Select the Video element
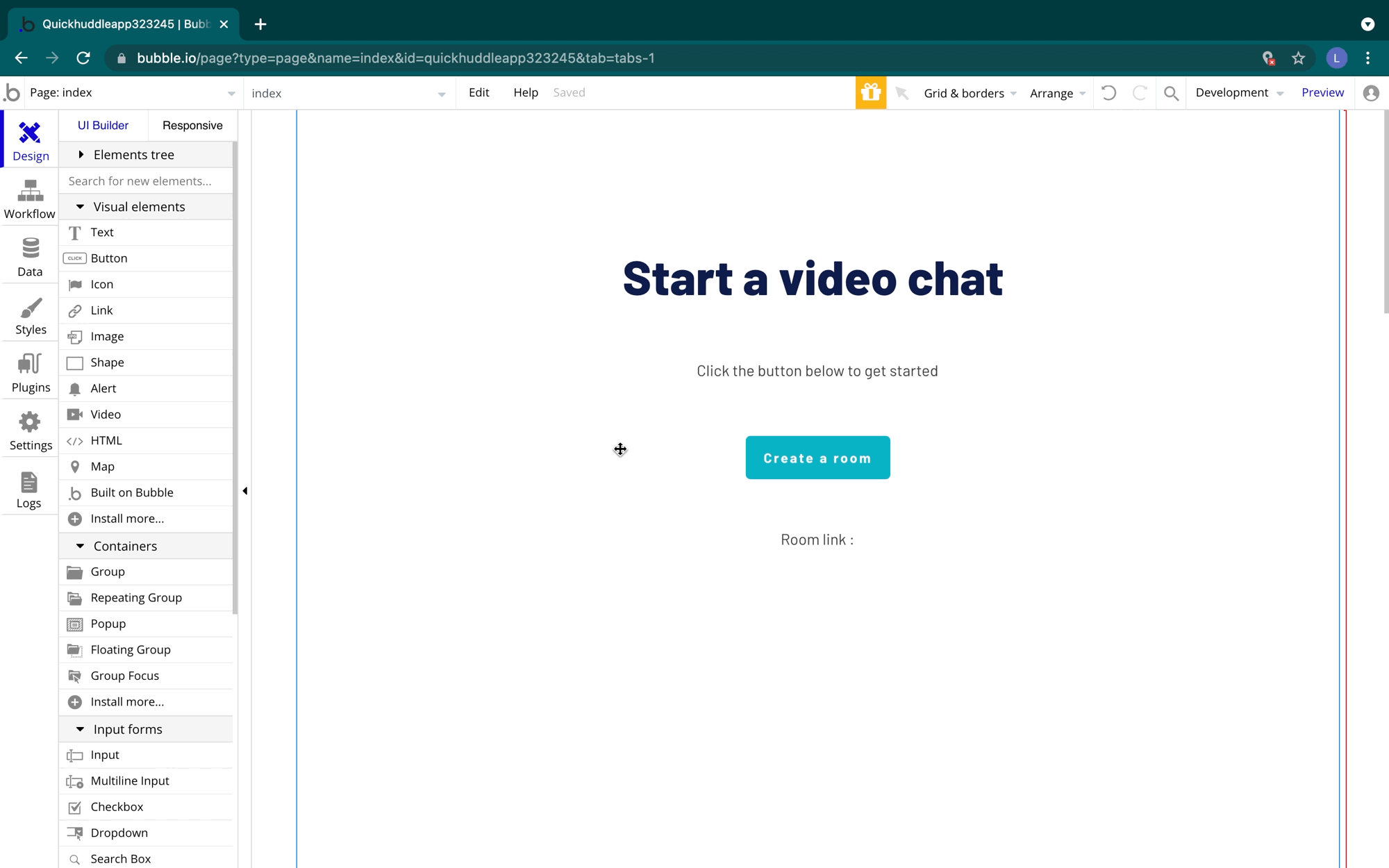 click(146, 415)
